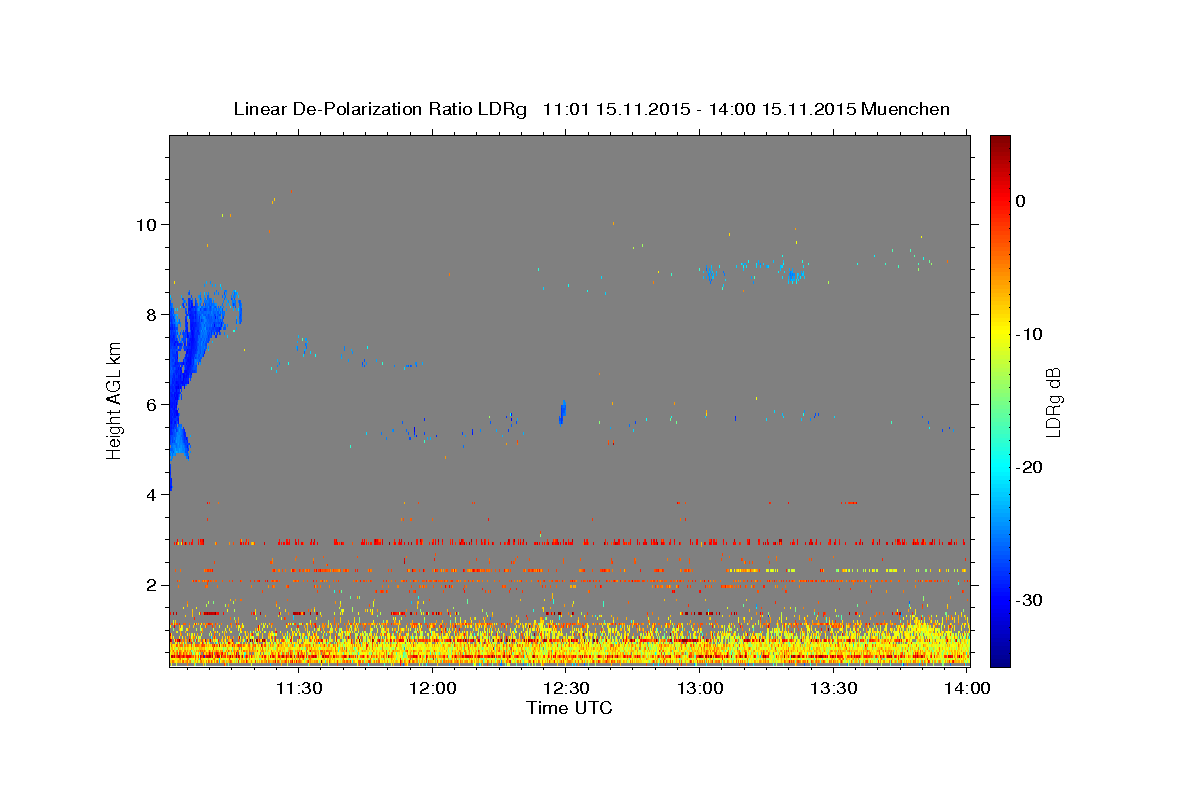Click the red horizontal band near 3 km
1200x800 pixels.
(569, 543)
